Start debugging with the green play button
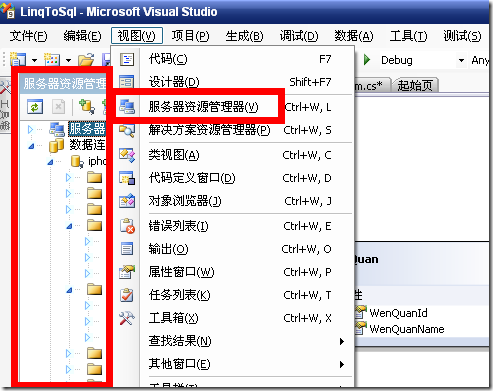 [x=367, y=60]
